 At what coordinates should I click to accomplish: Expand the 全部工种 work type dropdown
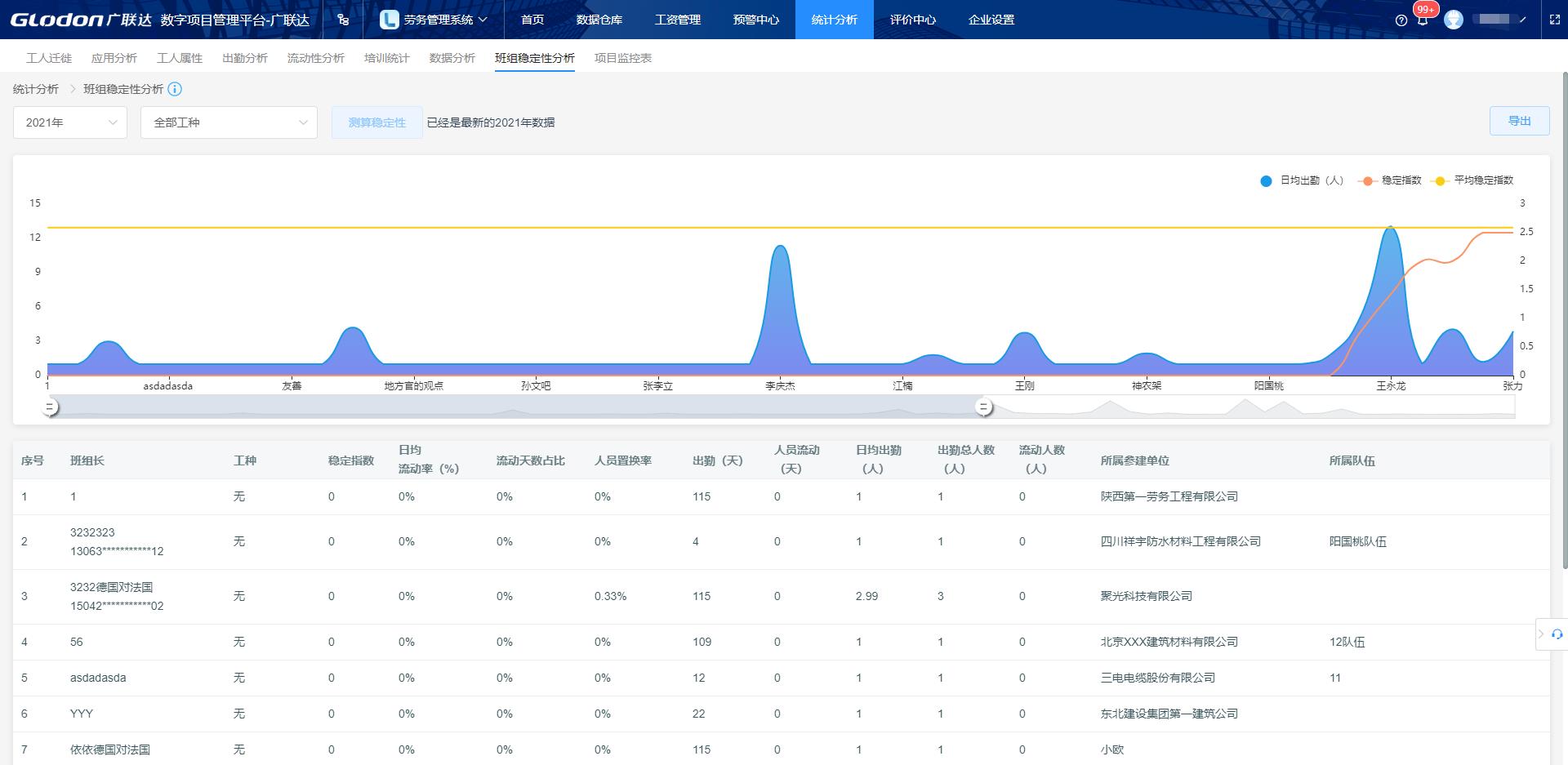click(x=229, y=122)
